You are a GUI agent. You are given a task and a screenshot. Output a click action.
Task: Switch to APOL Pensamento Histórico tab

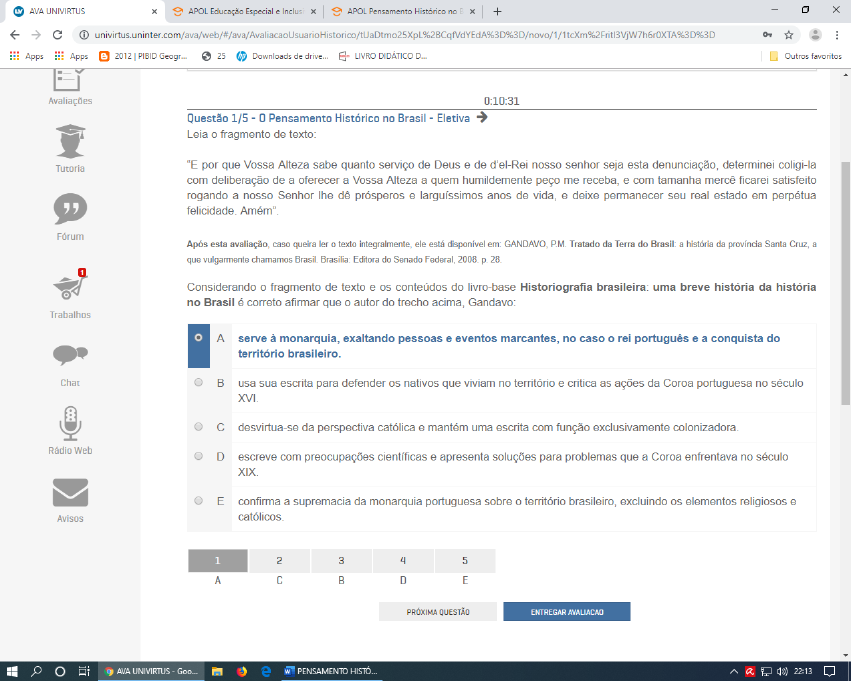coord(405,11)
